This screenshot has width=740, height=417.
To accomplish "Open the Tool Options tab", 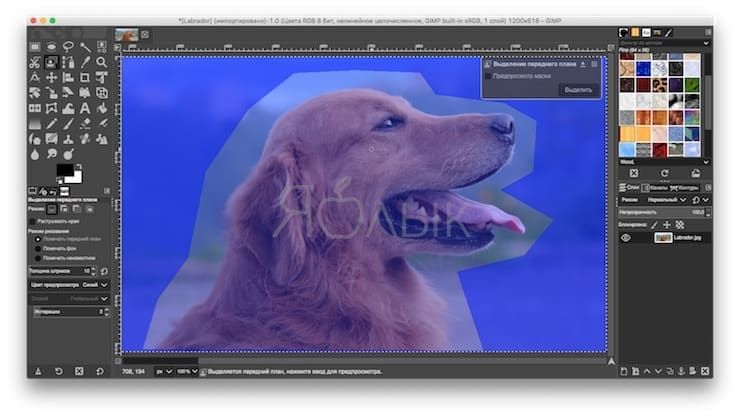I will click(x=33, y=191).
